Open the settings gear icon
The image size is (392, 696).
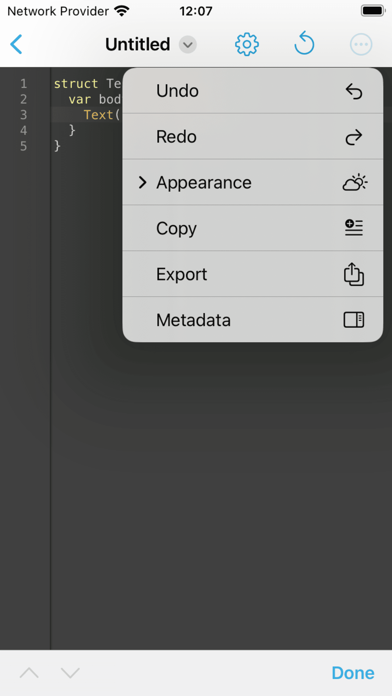click(x=246, y=44)
